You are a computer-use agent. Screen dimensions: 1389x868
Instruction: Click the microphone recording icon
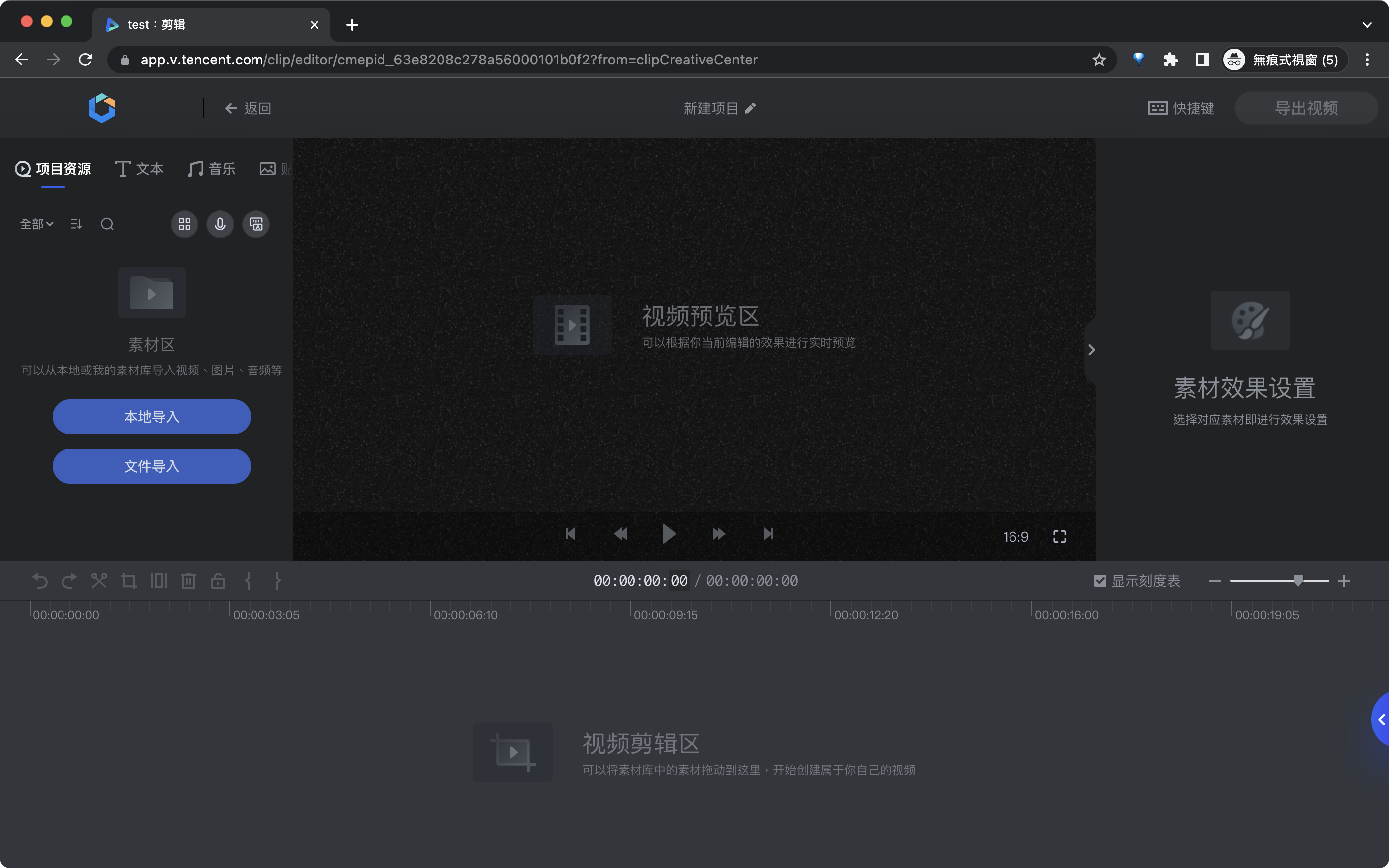point(220,224)
